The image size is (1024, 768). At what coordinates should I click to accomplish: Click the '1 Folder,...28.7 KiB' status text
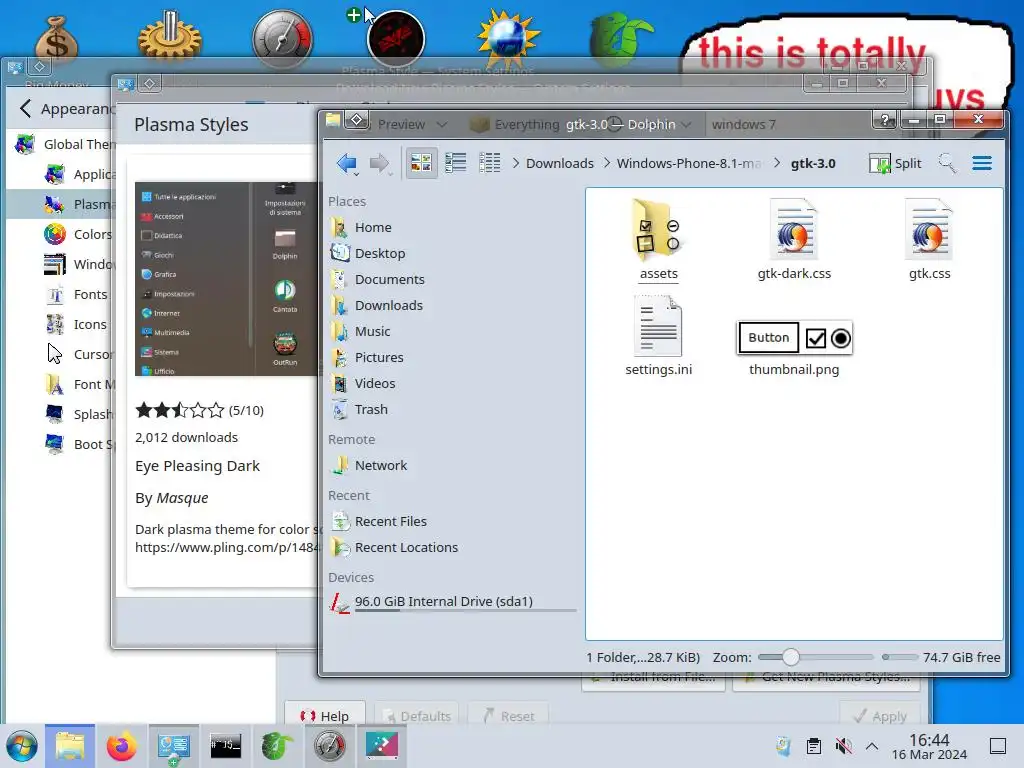pyautogui.click(x=643, y=658)
